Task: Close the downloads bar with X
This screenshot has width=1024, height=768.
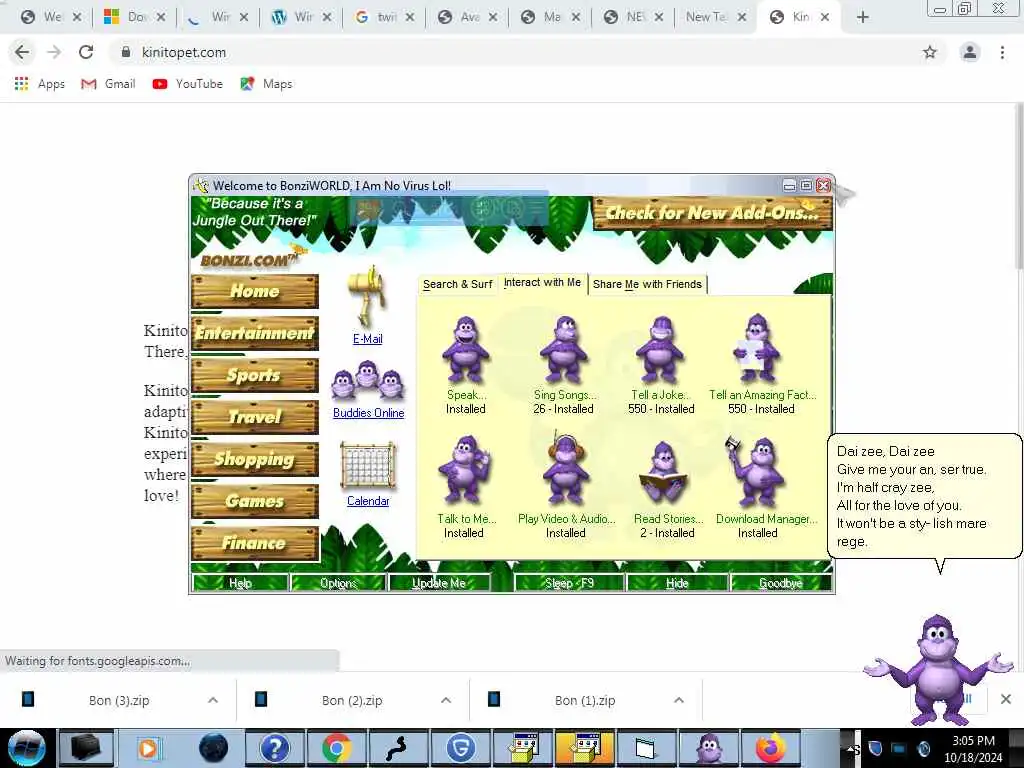Action: tap(1006, 699)
